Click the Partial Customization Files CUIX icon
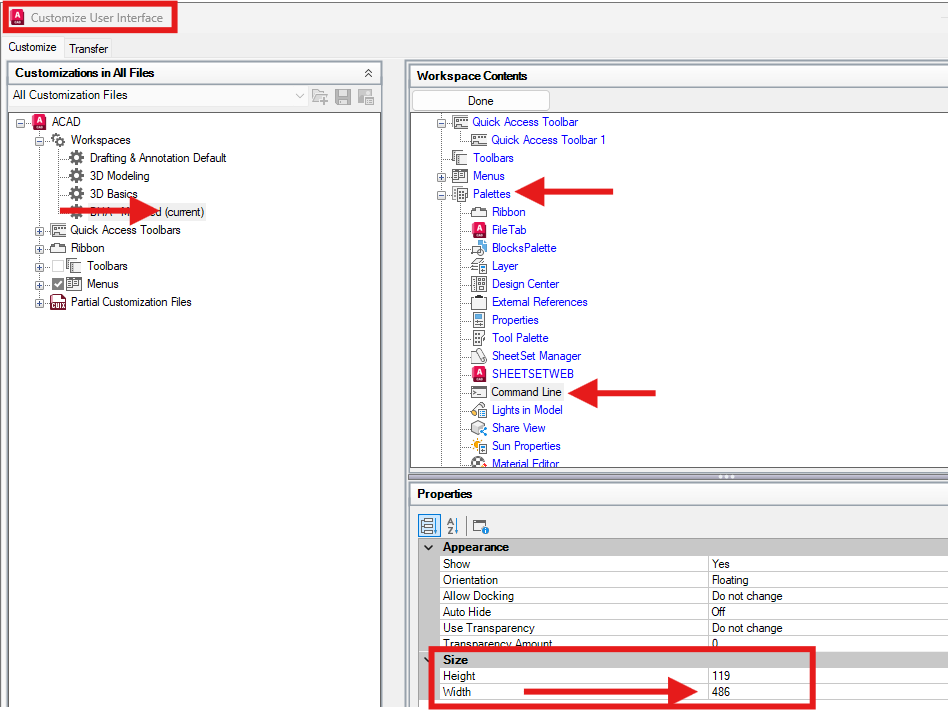This screenshot has height=710, width=948. pyautogui.click(x=58, y=302)
